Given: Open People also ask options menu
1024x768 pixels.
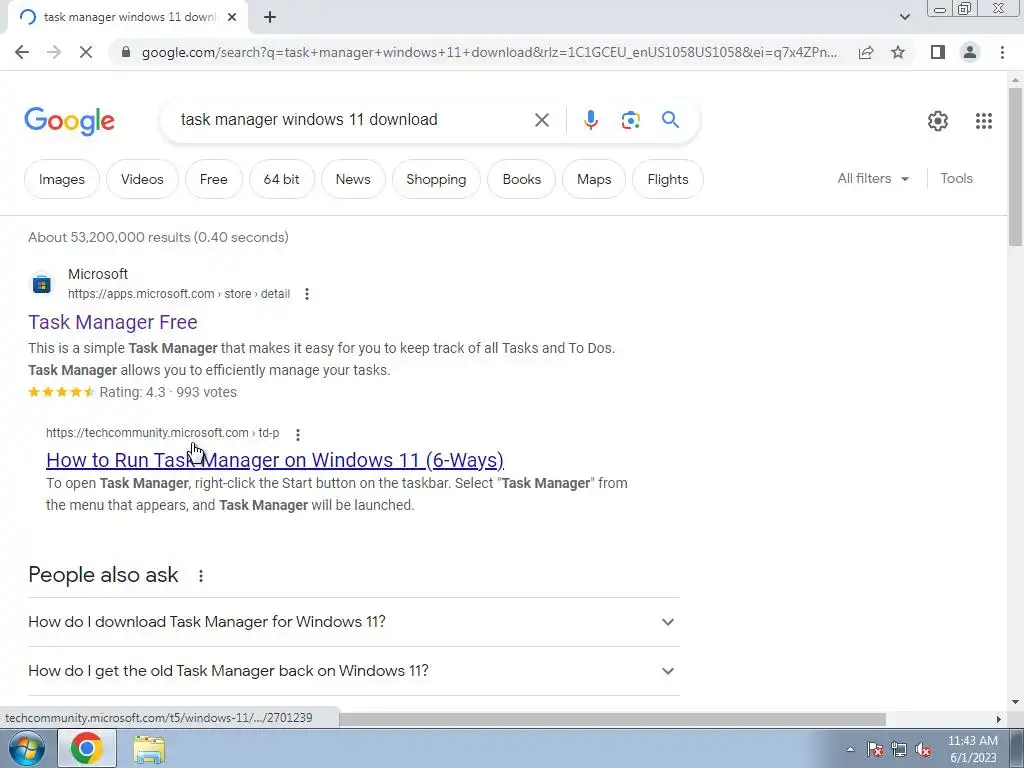Looking at the screenshot, I should click(x=201, y=575).
